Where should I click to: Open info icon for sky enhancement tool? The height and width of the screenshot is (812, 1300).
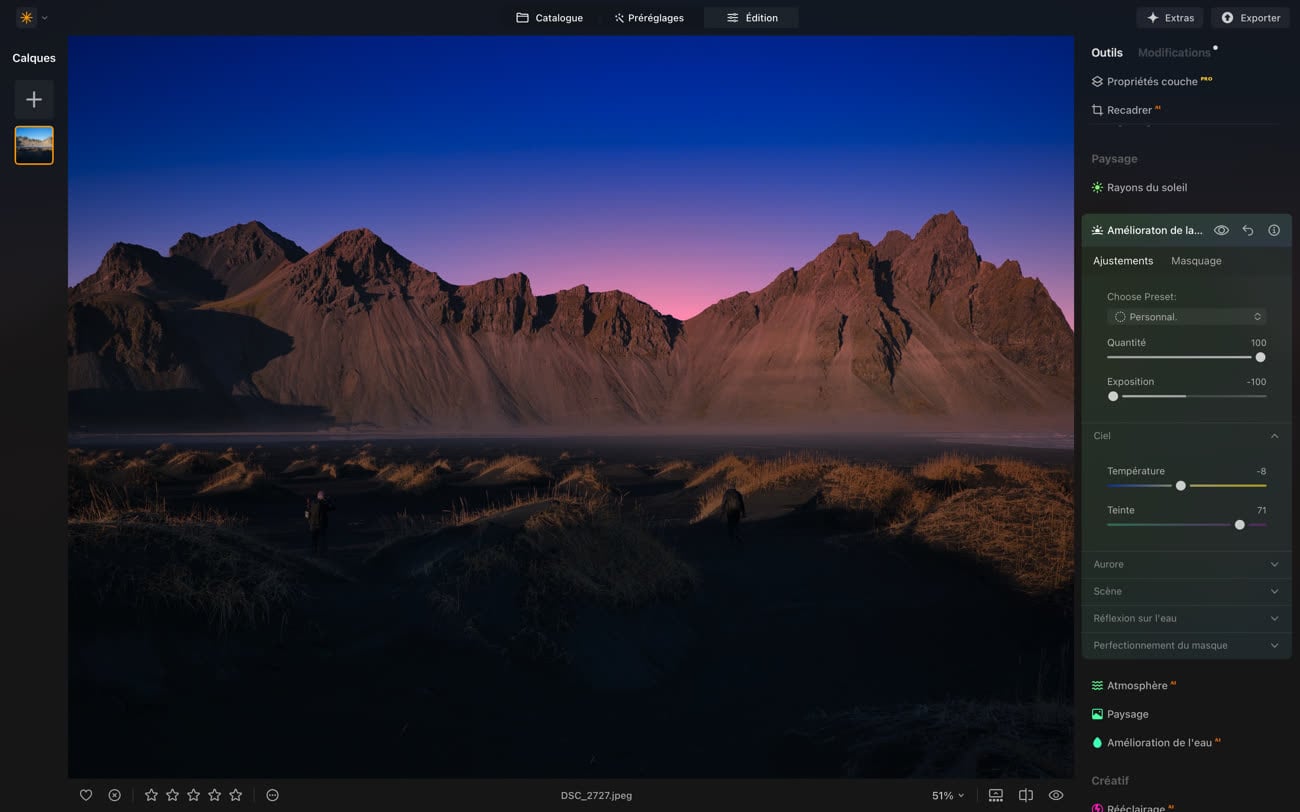pyautogui.click(x=1274, y=230)
